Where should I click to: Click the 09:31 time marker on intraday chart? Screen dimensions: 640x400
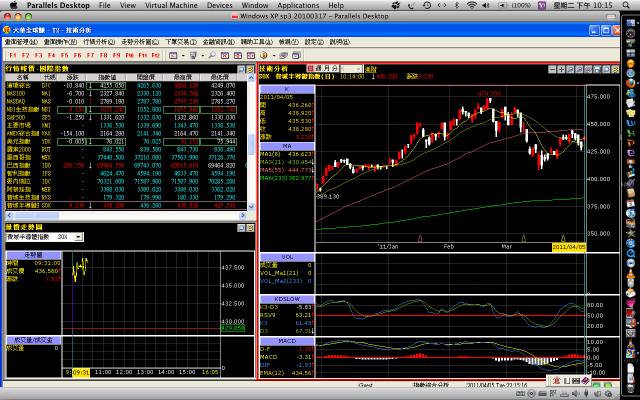click(x=81, y=372)
